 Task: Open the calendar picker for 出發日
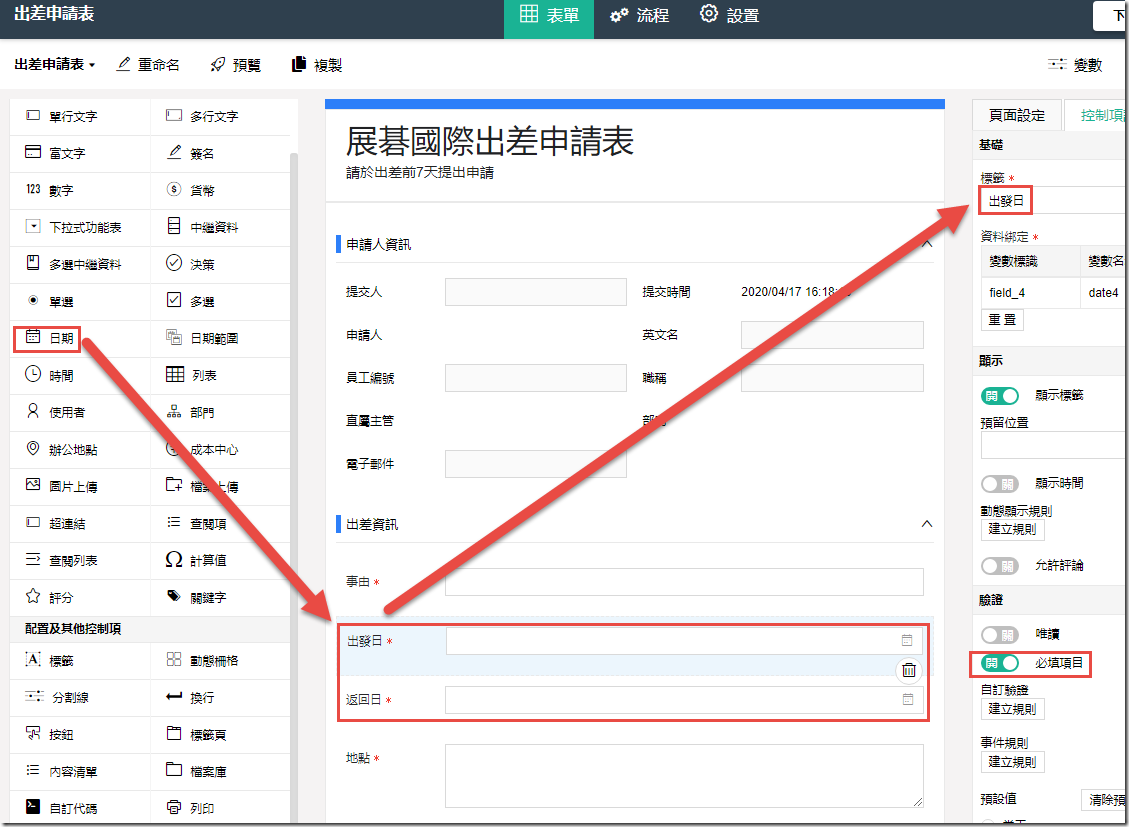[x=907, y=641]
